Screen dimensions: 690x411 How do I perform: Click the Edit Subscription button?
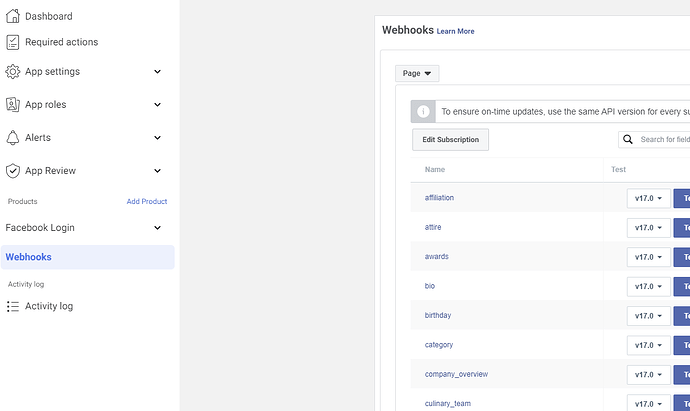(x=451, y=139)
